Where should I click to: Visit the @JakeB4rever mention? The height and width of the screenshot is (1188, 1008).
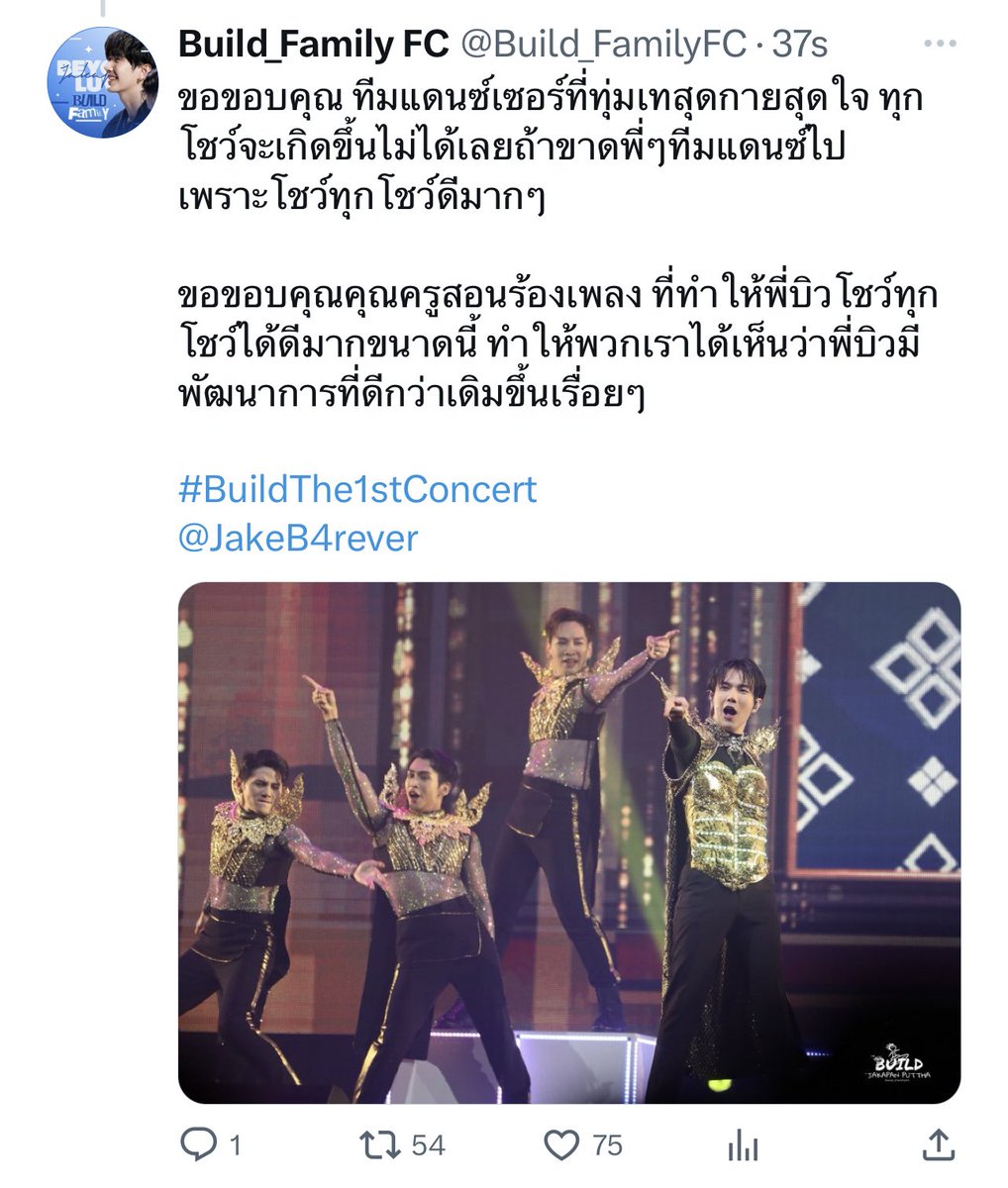tap(298, 539)
